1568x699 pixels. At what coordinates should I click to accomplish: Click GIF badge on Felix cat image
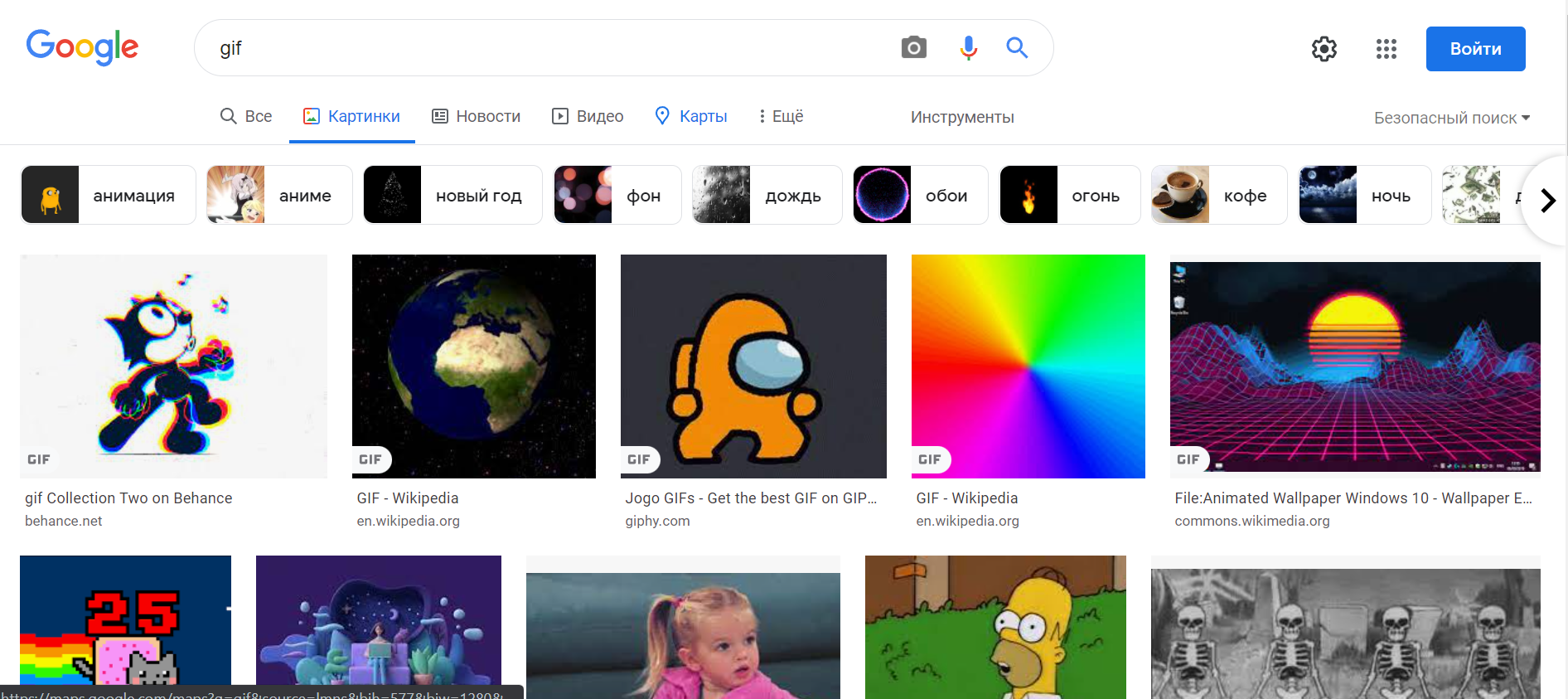pyautogui.click(x=39, y=459)
